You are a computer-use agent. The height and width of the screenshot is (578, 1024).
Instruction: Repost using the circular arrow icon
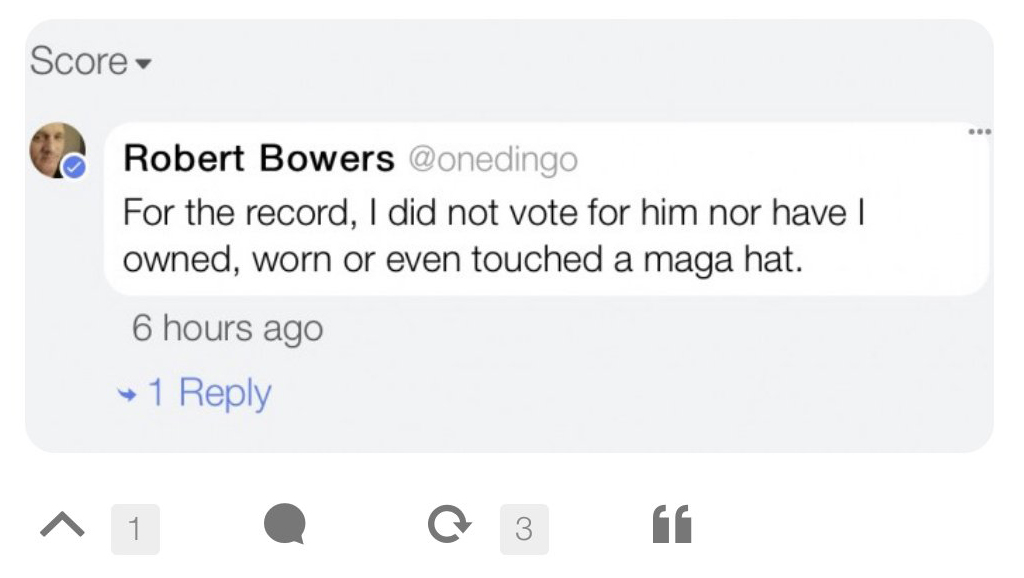[446, 526]
